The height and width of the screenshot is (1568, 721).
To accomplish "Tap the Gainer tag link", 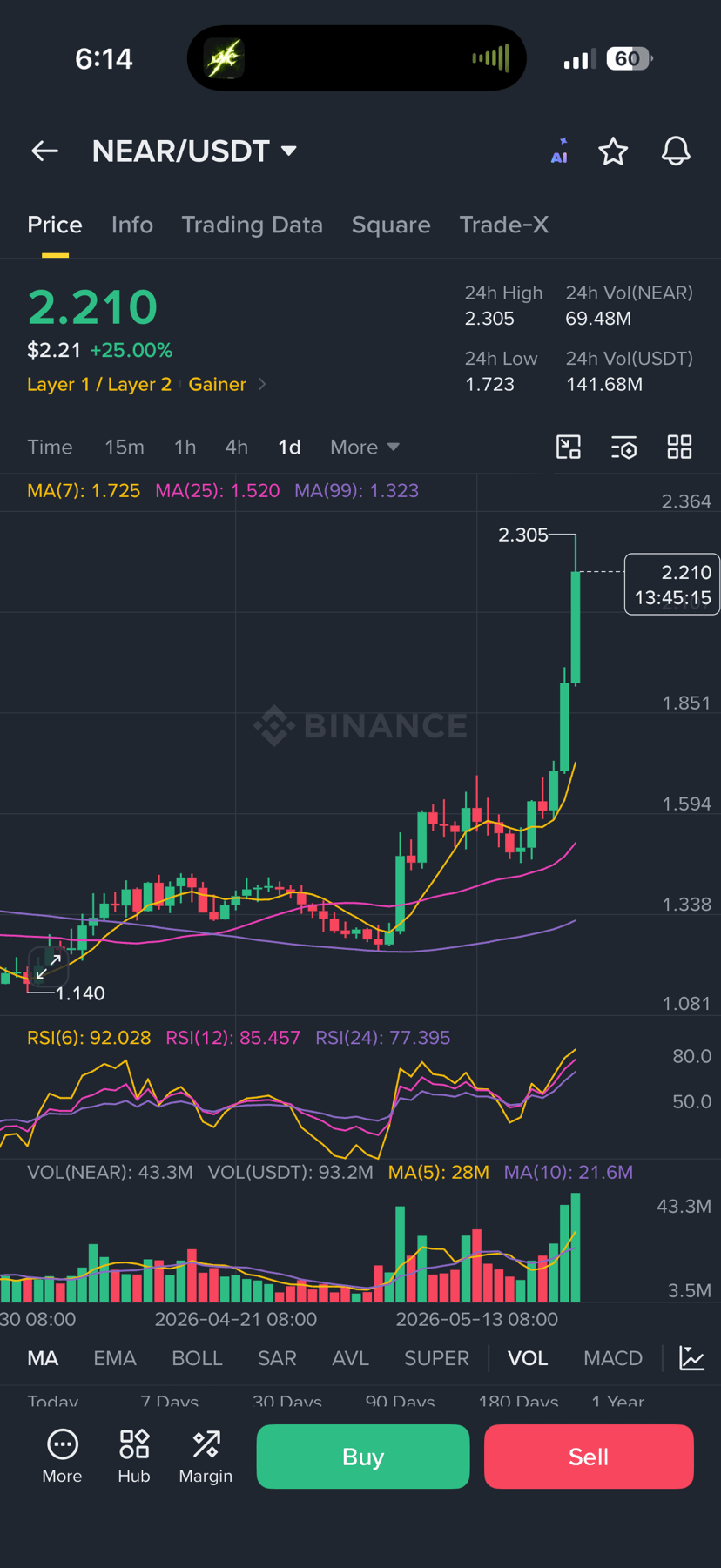I will pyautogui.click(x=218, y=384).
